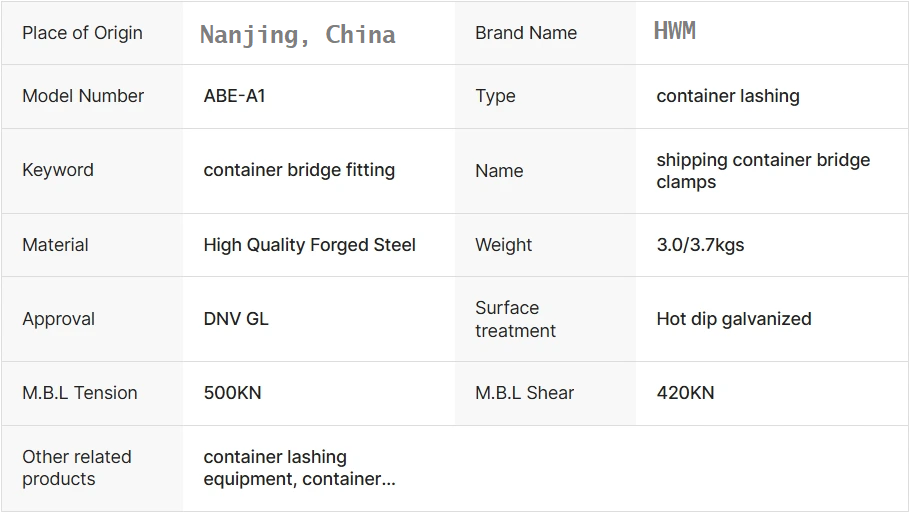Viewport: 910px width, 513px height.
Task: Select the container bridge fitting text
Action: pos(299,170)
